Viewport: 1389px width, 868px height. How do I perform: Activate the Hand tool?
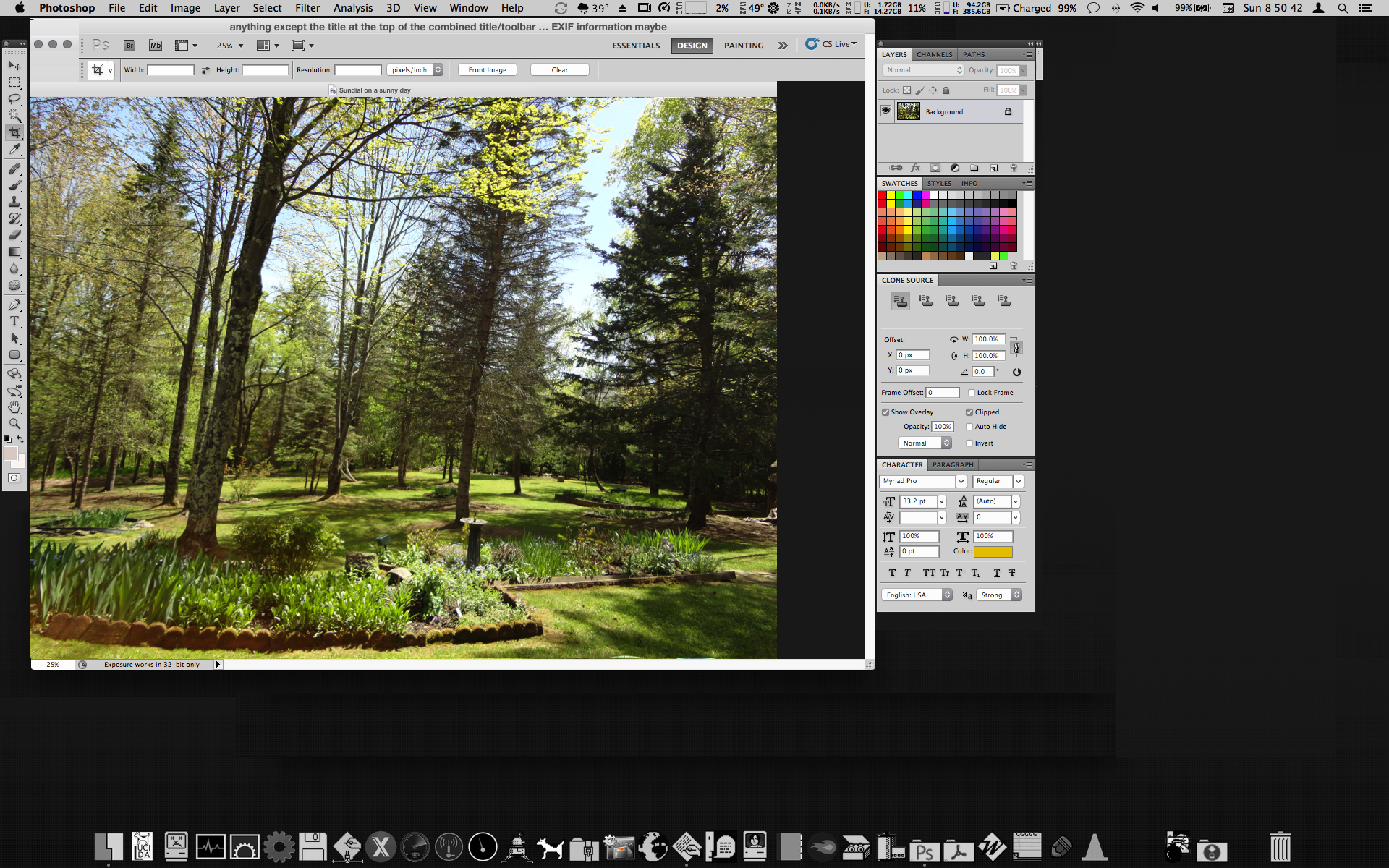14,407
